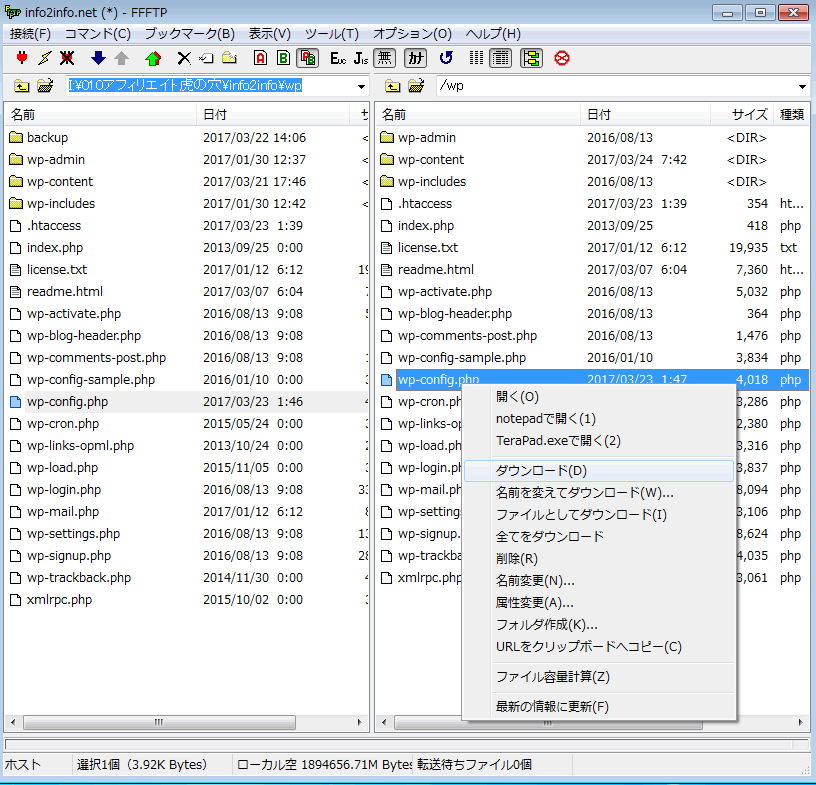The height and width of the screenshot is (785, 816).
Task: Select Auto transfer mode icon
Action: click(308, 58)
